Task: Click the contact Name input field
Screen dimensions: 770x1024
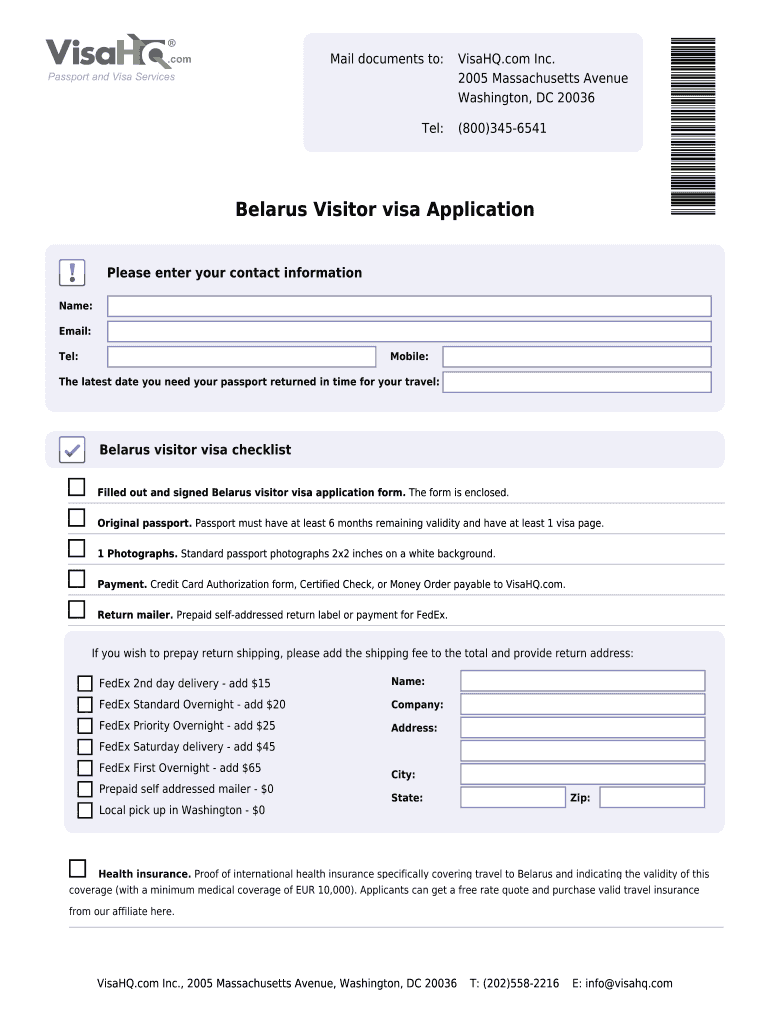Action: pyautogui.click(x=409, y=306)
